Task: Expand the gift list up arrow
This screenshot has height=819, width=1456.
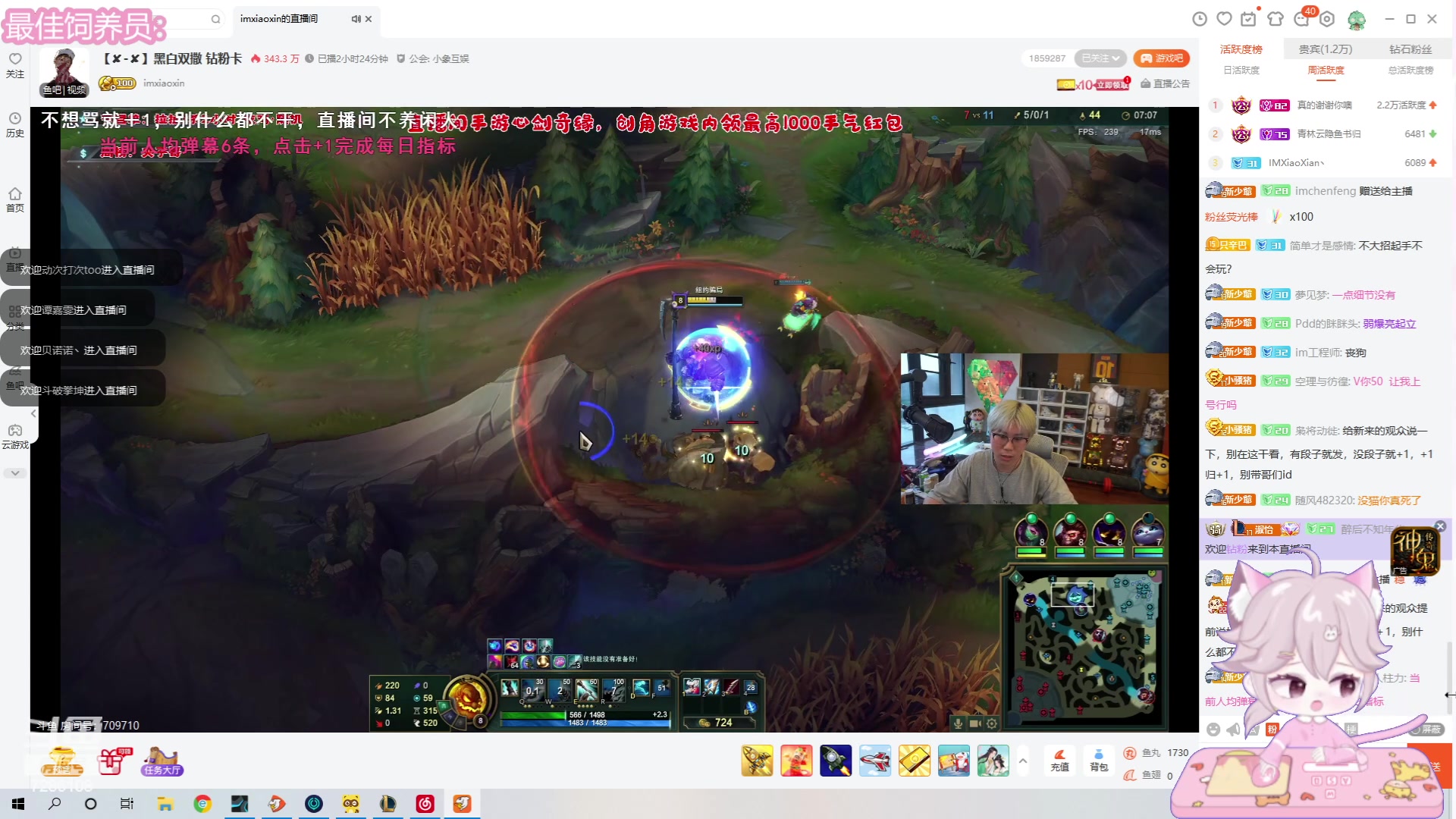Action: [1023, 761]
